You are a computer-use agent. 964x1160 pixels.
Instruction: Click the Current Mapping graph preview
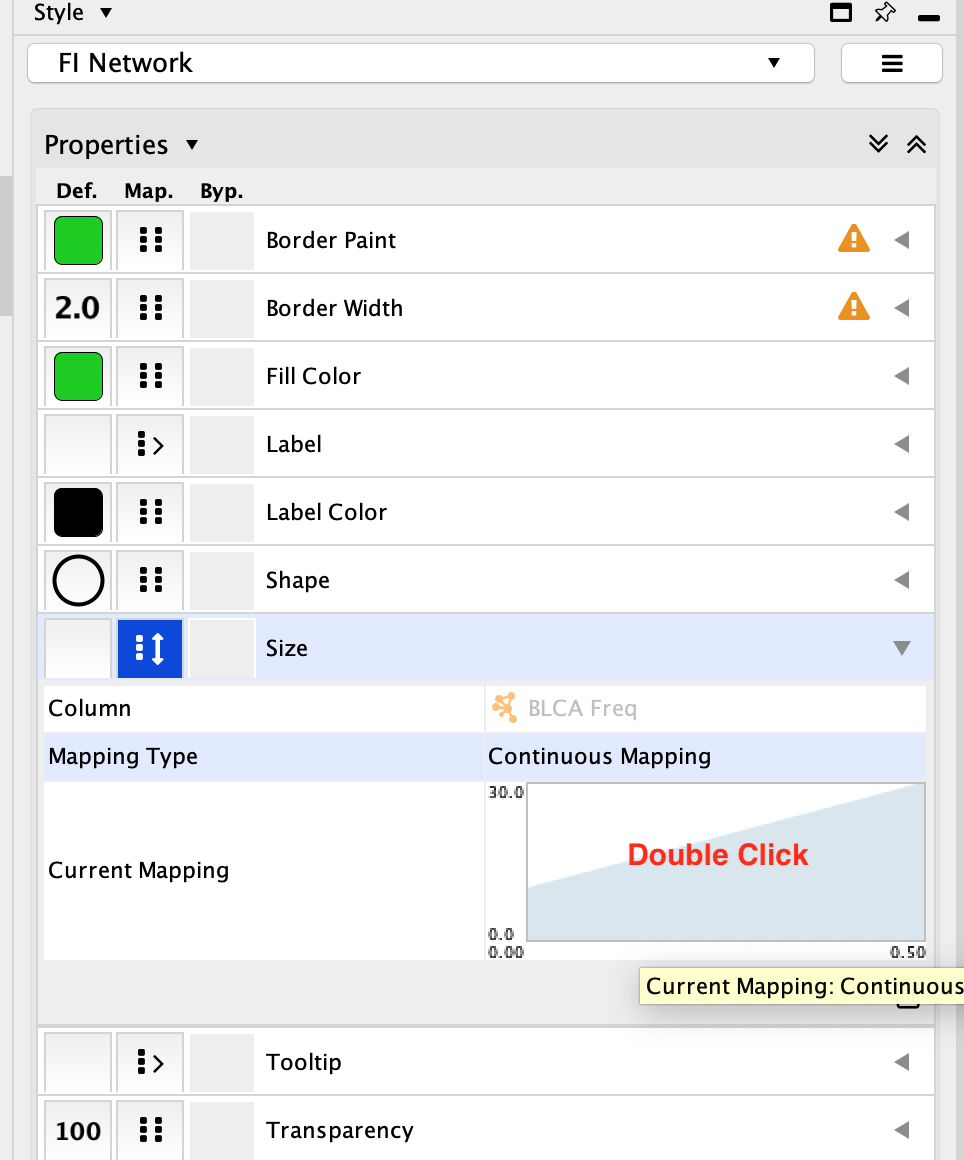(725, 862)
